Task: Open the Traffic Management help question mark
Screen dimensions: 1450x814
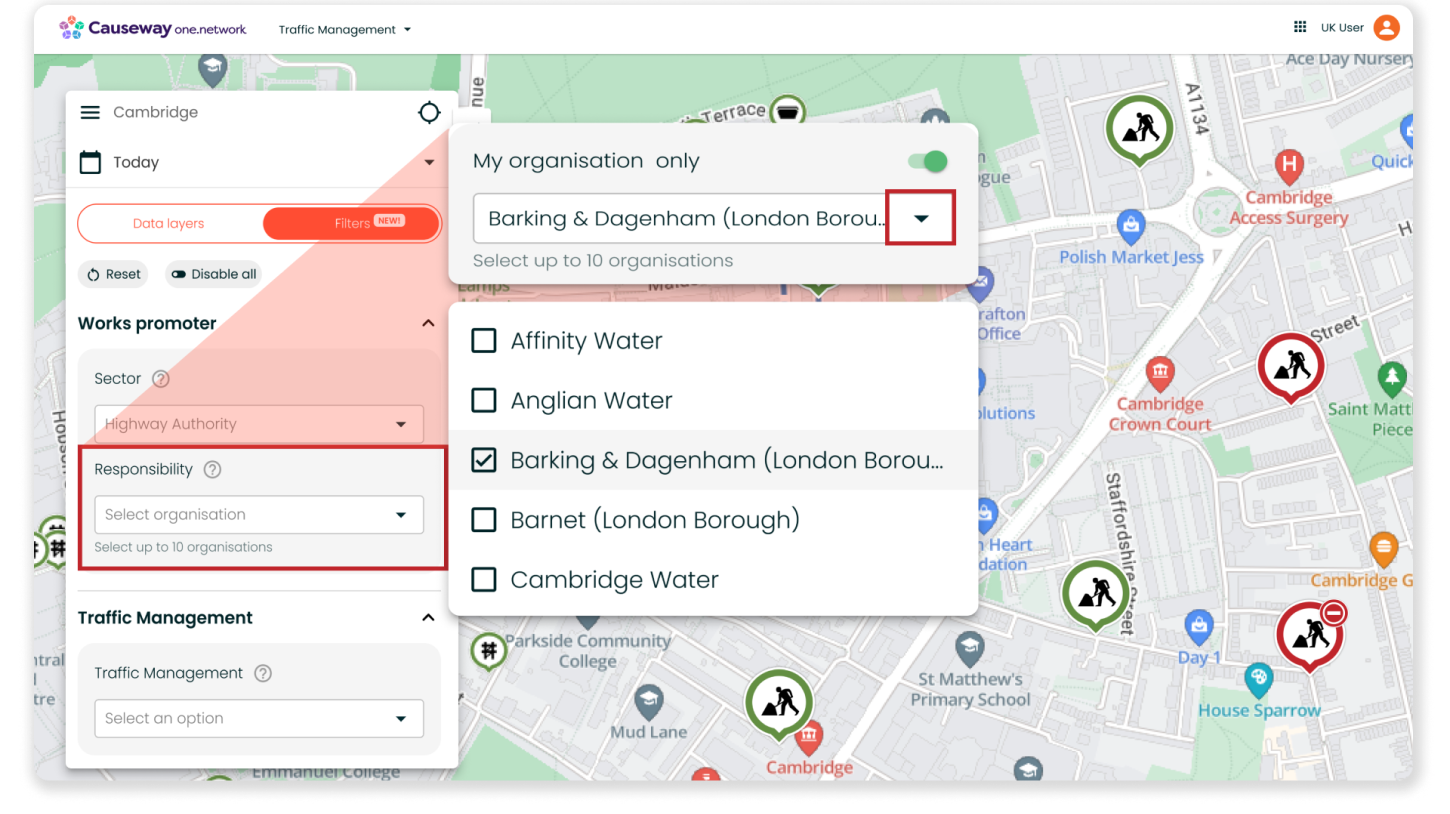Action: [x=263, y=673]
